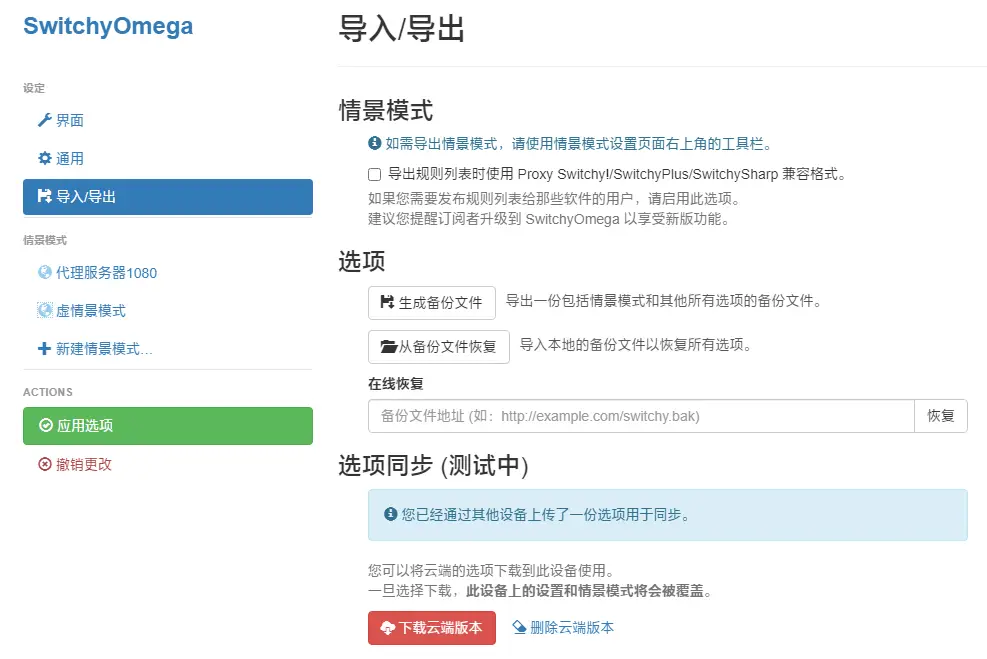Enable the Proxy Switchy compatible format checkbox
Screen dimensions: 987x659
coord(375,174)
